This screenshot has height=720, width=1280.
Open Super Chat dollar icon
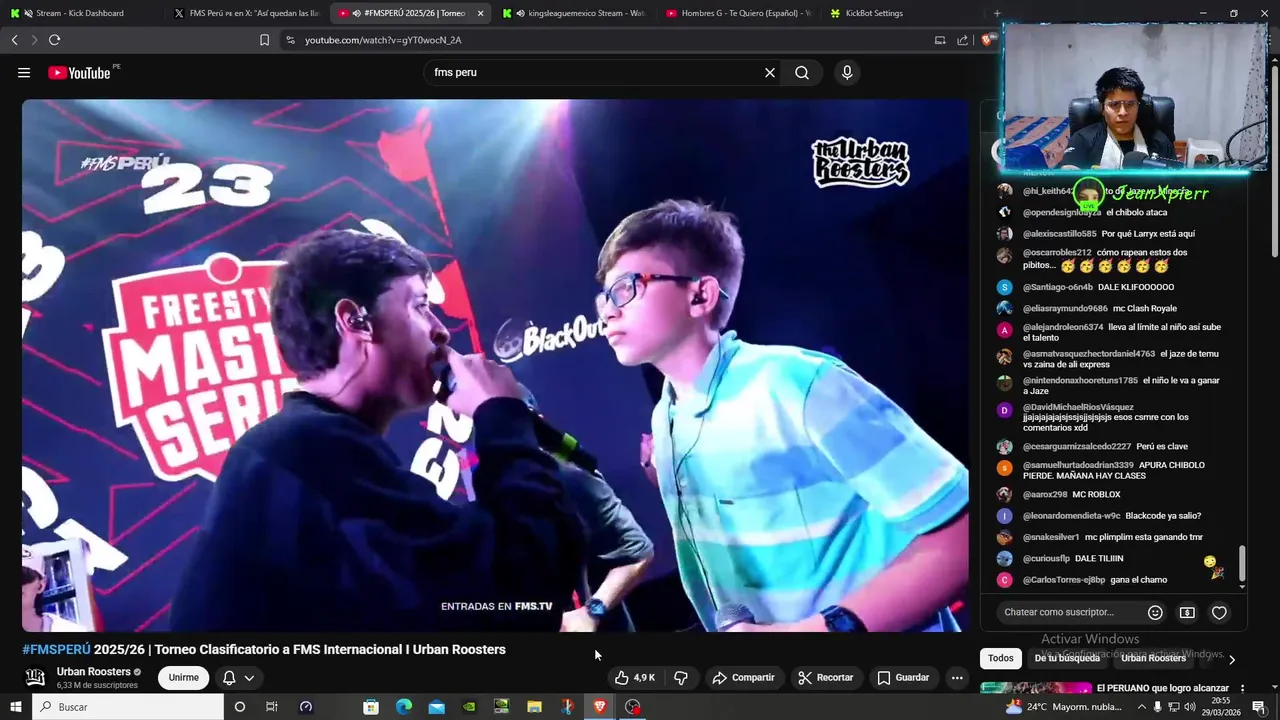[x=1187, y=612]
